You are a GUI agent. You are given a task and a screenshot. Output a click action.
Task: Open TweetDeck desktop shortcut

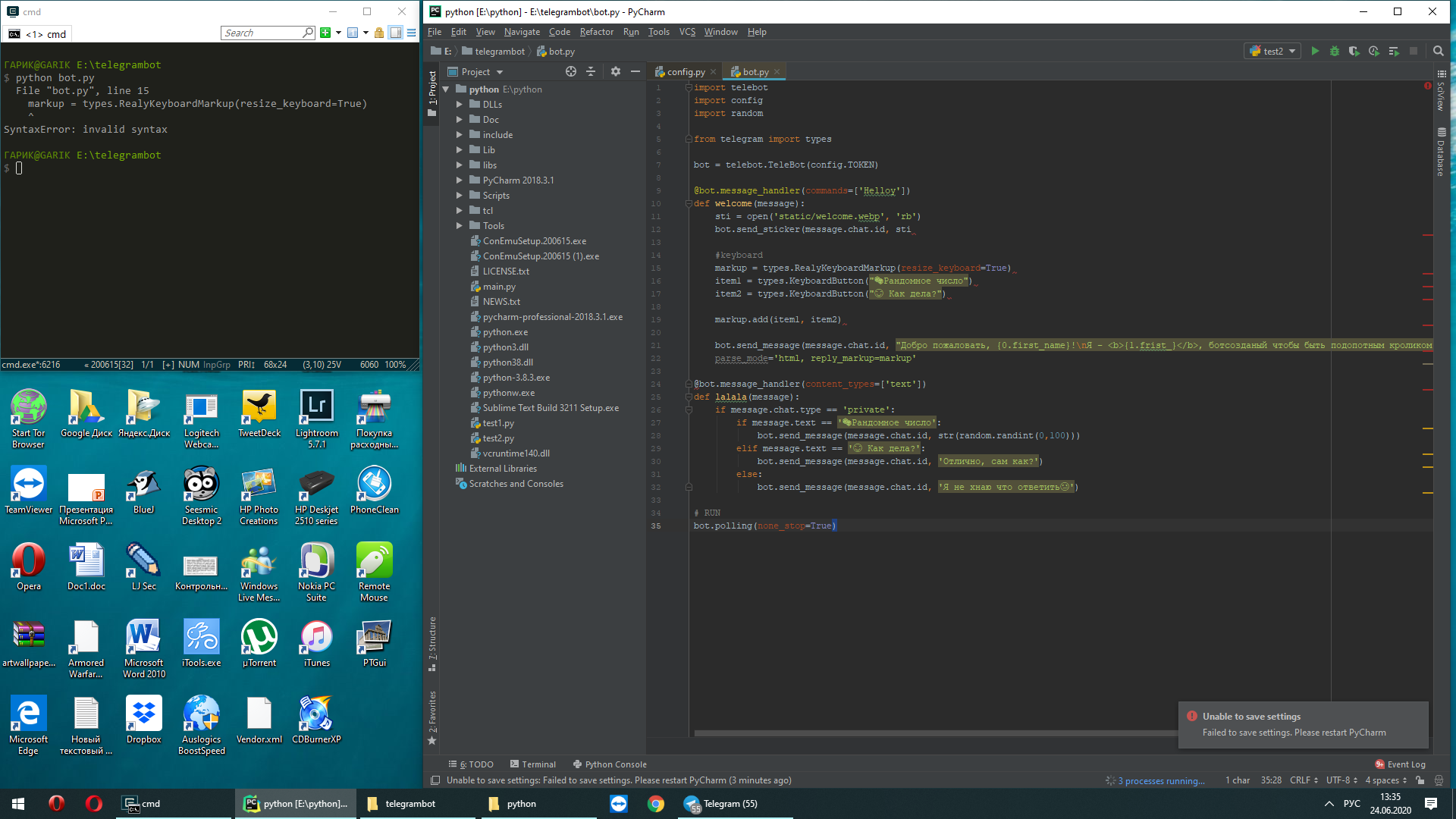tap(259, 414)
